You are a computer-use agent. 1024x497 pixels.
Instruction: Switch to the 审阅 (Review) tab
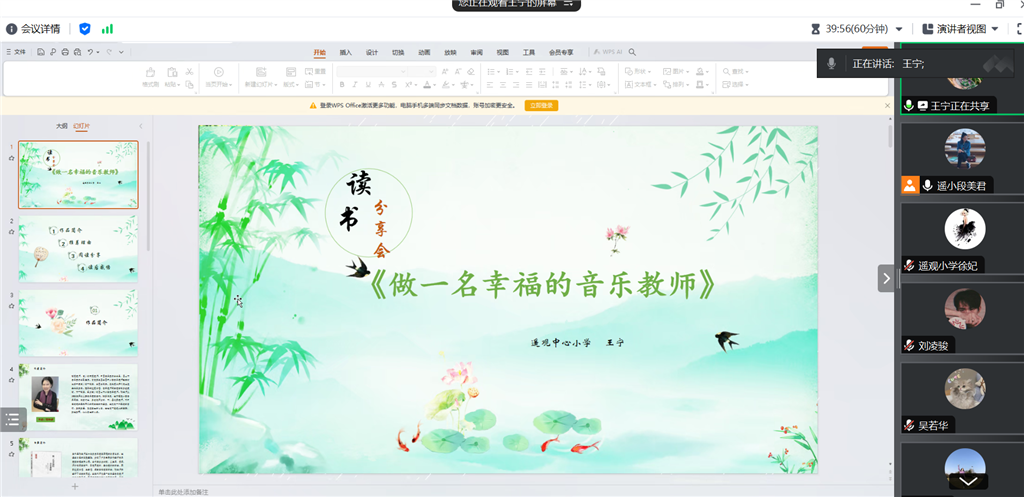pos(477,52)
